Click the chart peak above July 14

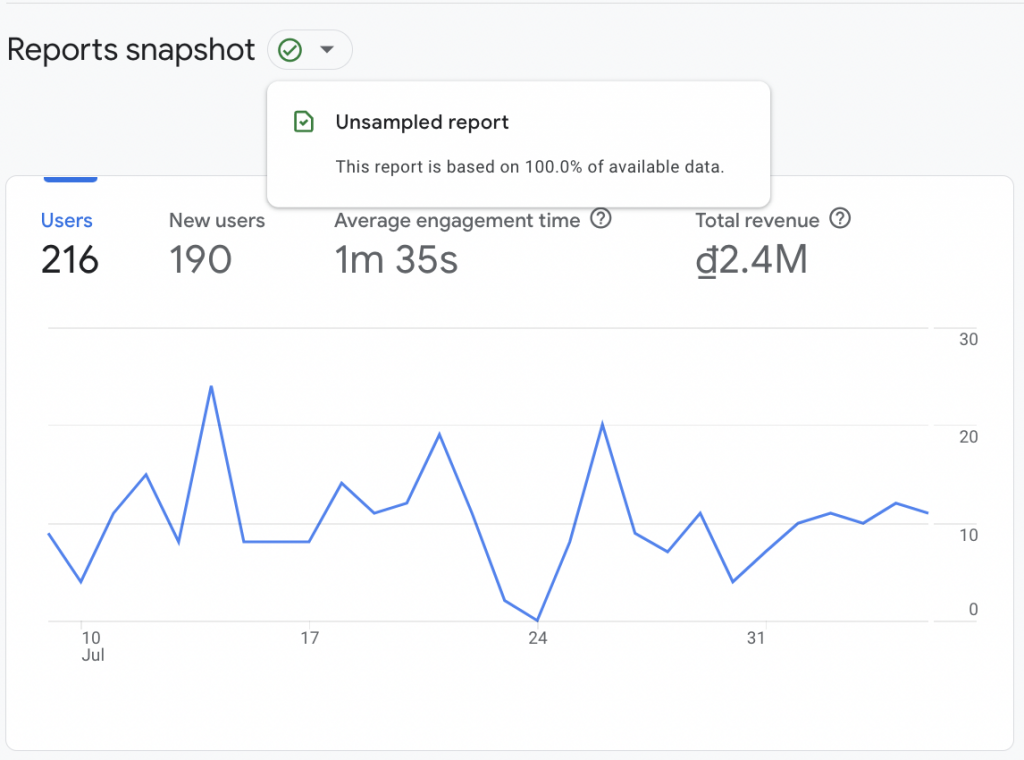coord(212,388)
